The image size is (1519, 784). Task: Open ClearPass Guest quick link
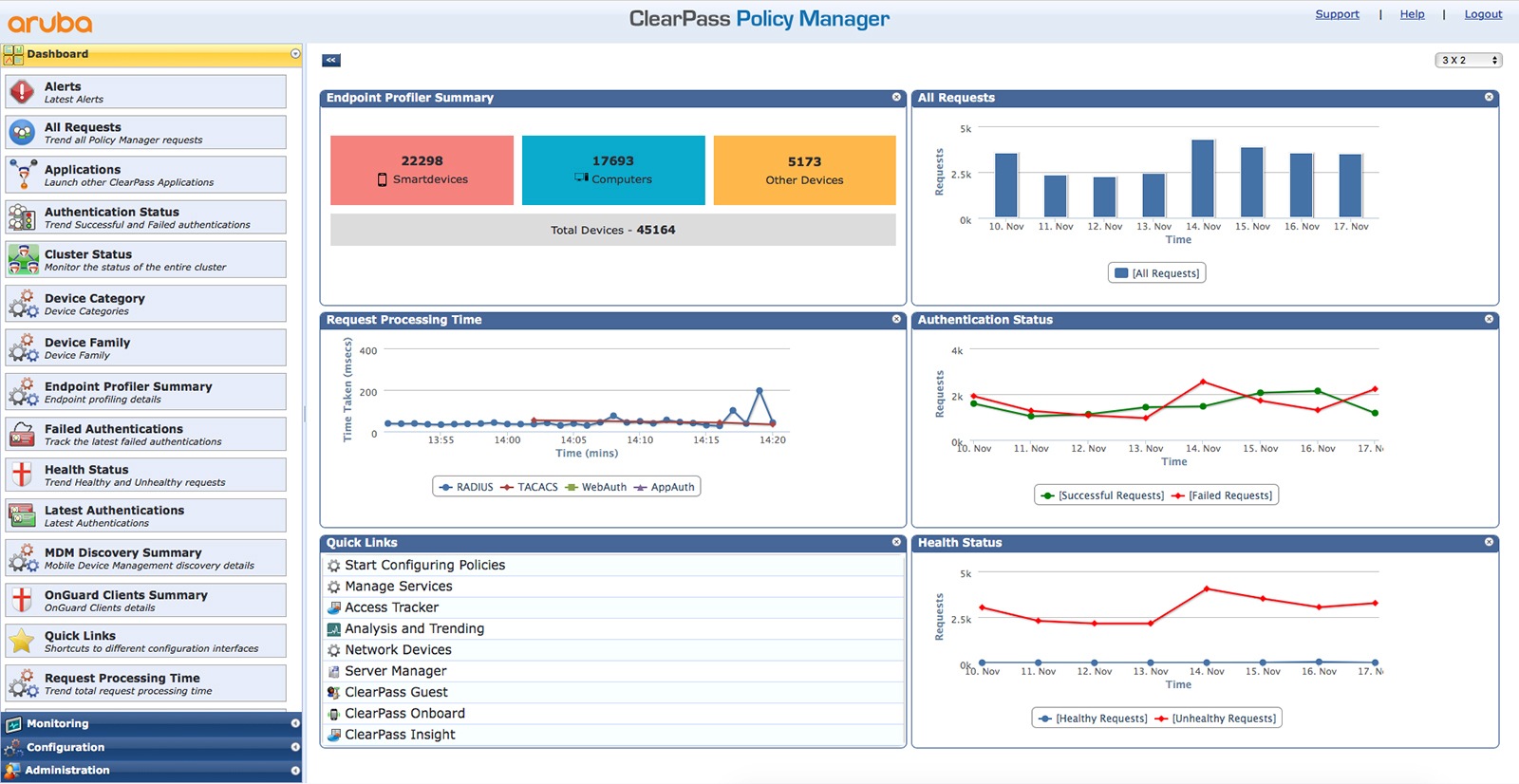click(396, 692)
